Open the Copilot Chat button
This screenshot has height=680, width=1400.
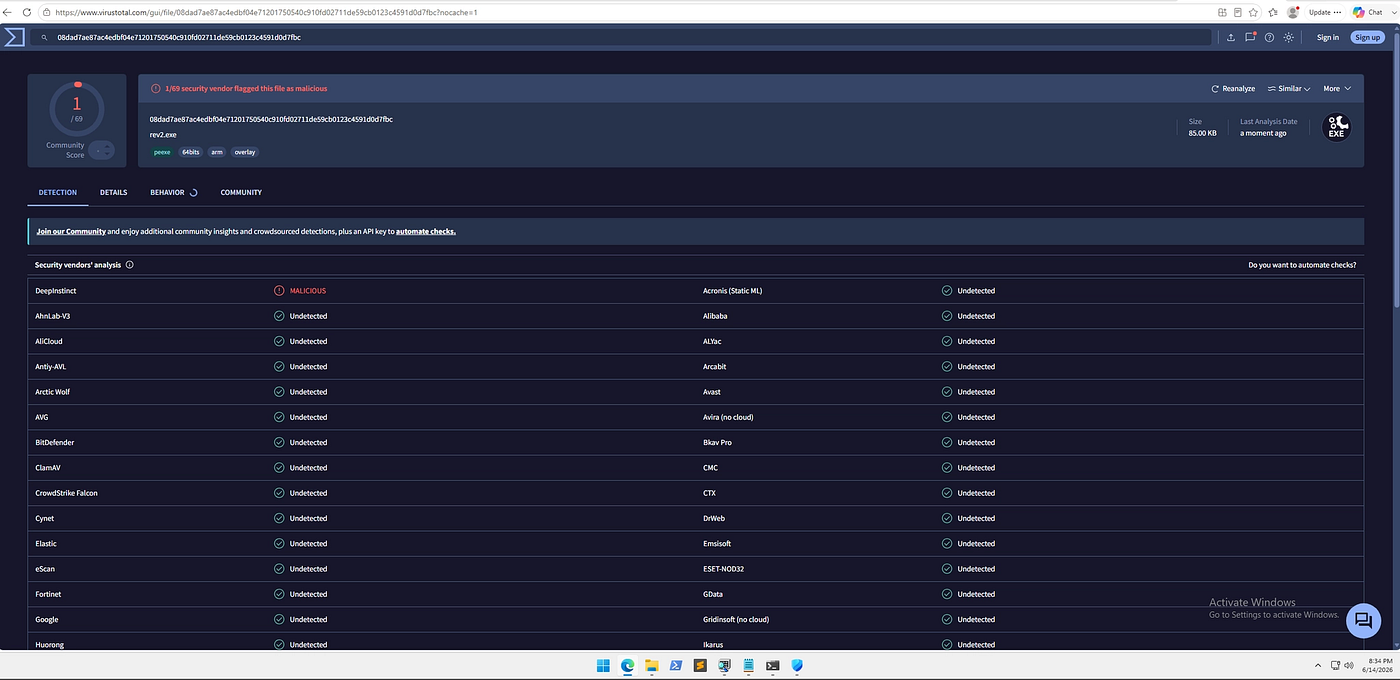point(1367,12)
